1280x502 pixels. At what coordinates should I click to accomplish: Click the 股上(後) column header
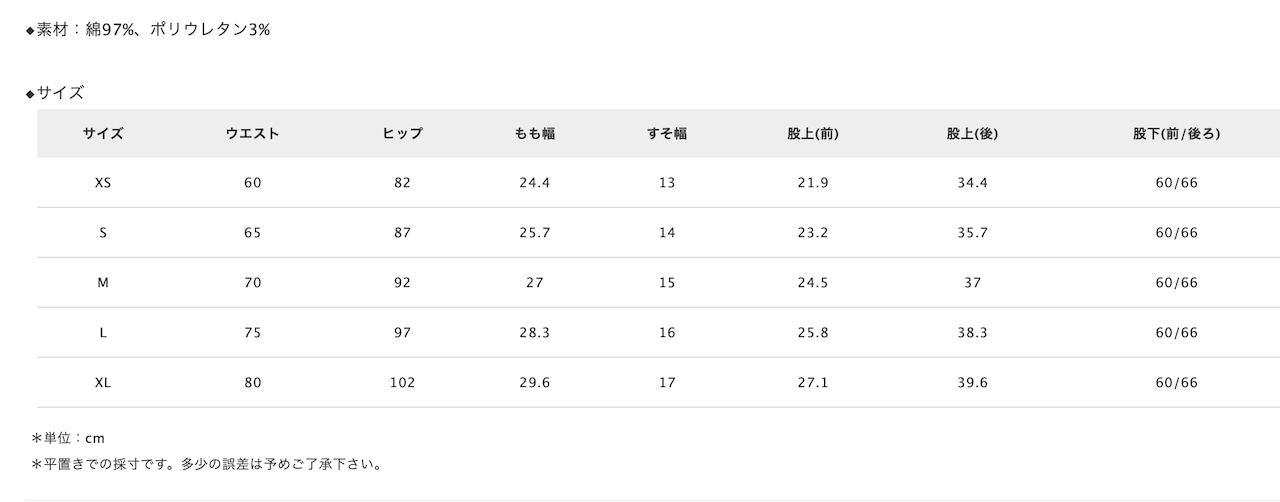973,133
